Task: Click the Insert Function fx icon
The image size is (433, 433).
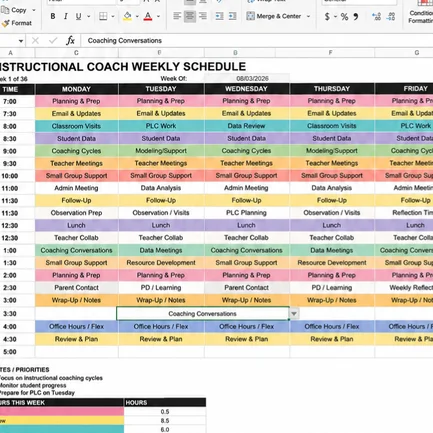Action: tap(70, 41)
